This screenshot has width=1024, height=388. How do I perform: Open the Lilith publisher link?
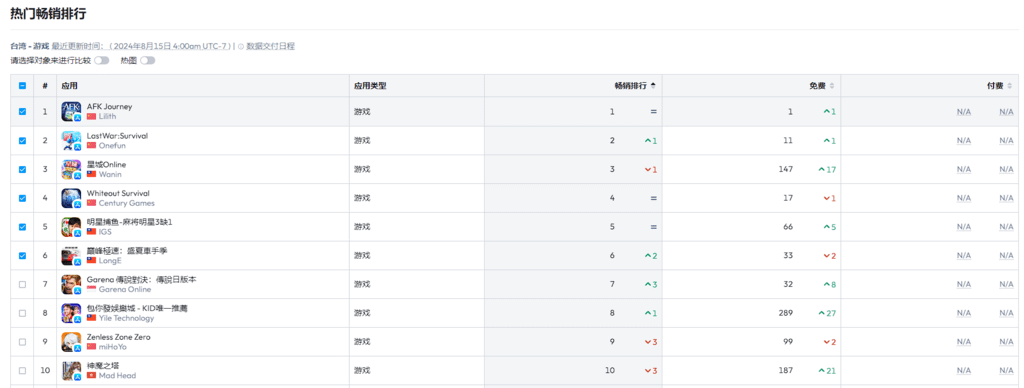[x=108, y=116]
